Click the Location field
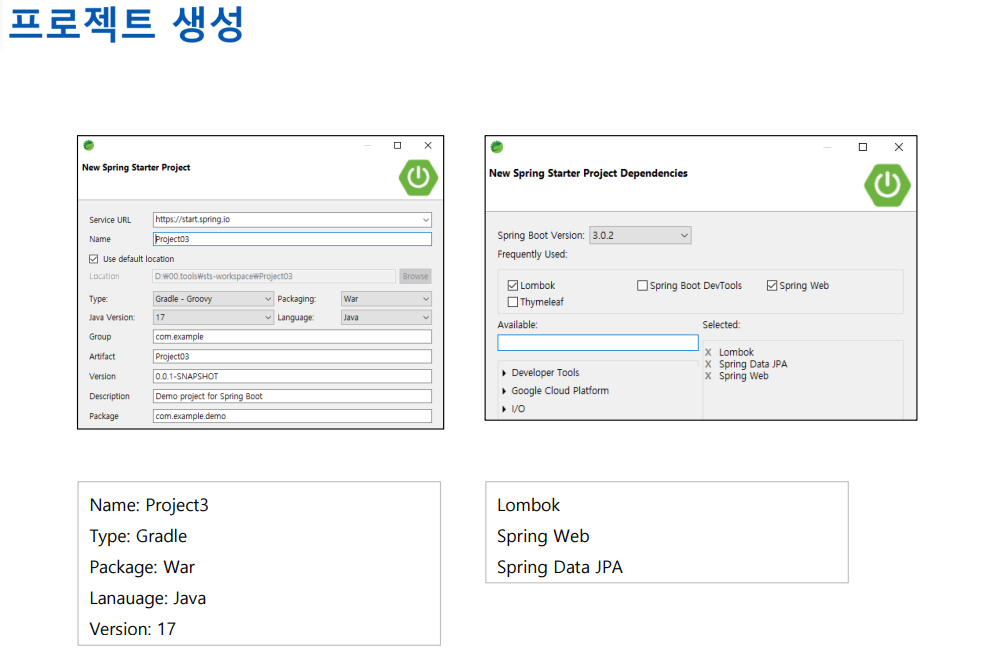Viewport: 987px width, 670px height. 274,276
